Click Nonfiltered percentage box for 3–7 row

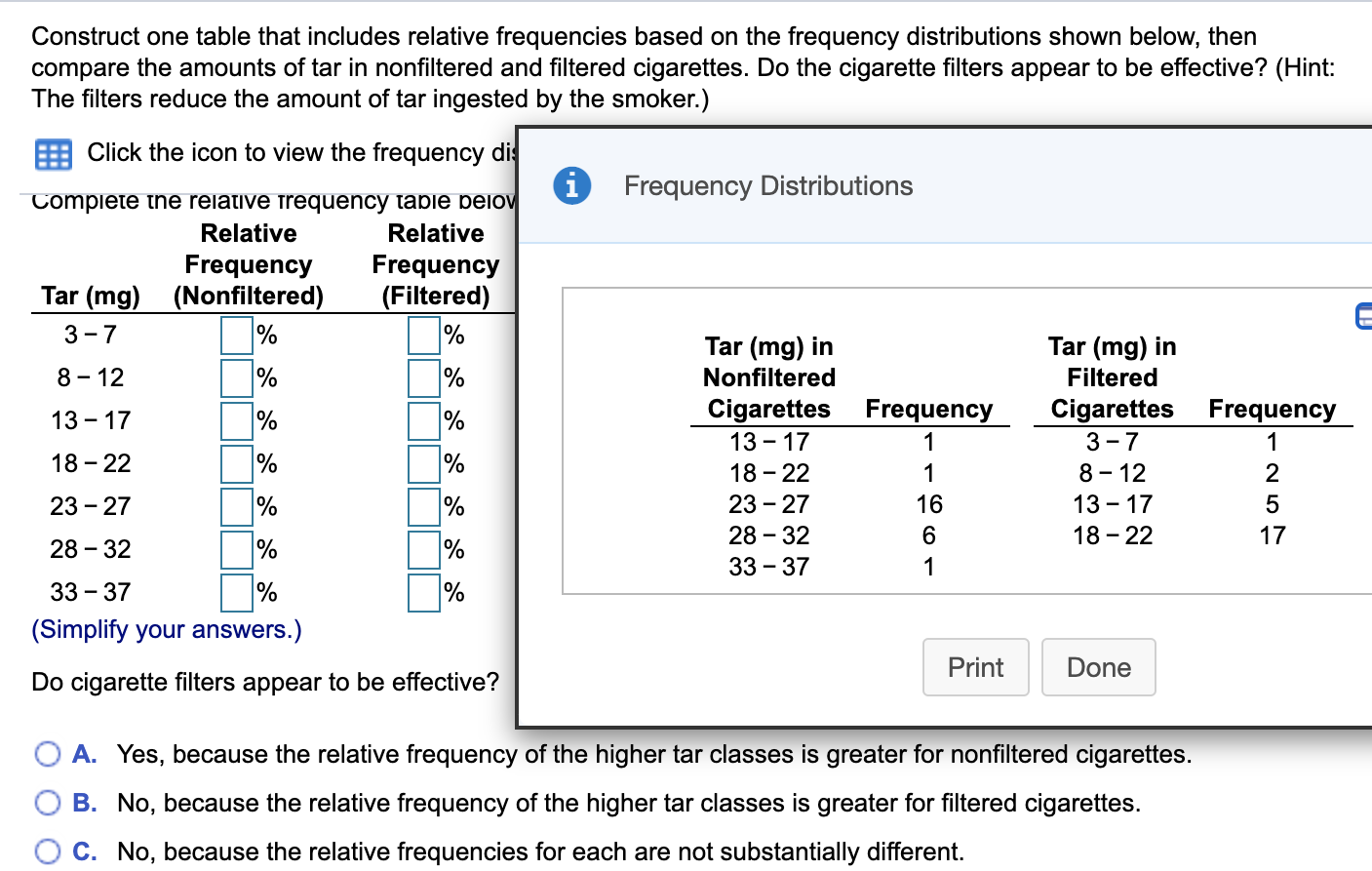coord(237,335)
